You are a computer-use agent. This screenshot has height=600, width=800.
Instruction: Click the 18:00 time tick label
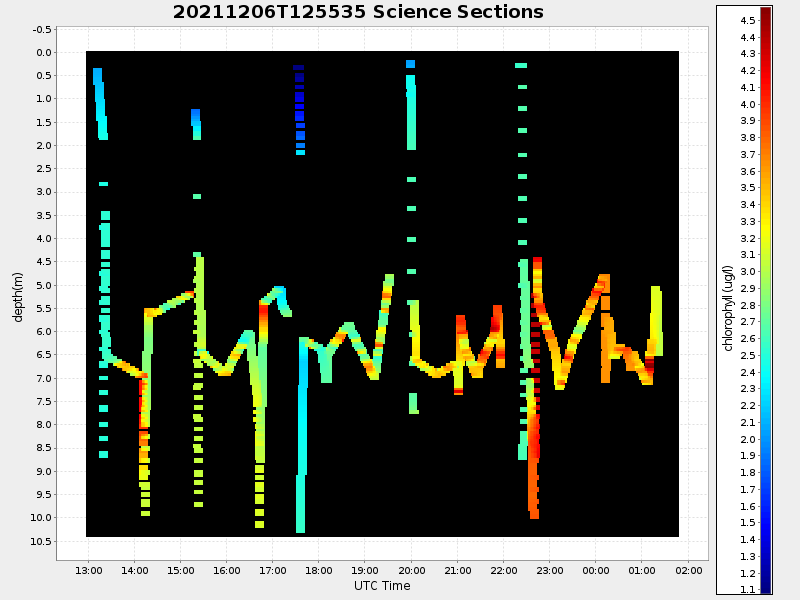pyautogui.click(x=319, y=570)
